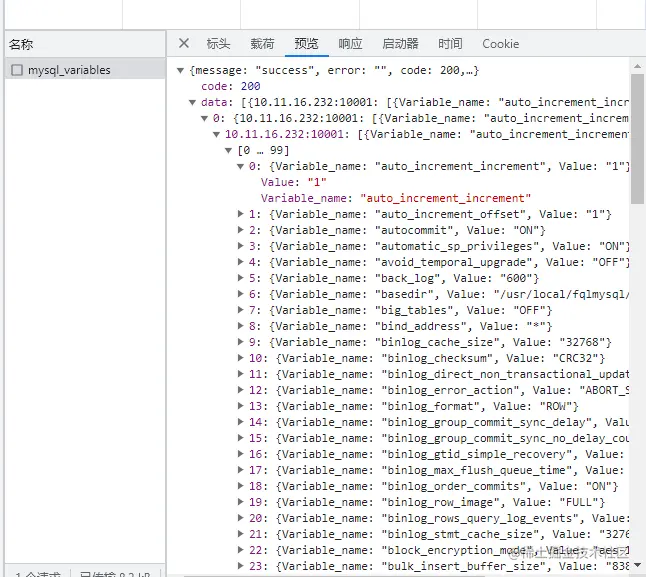Click the code: 200 line
The height and width of the screenshot is (577, 646).
231,86
